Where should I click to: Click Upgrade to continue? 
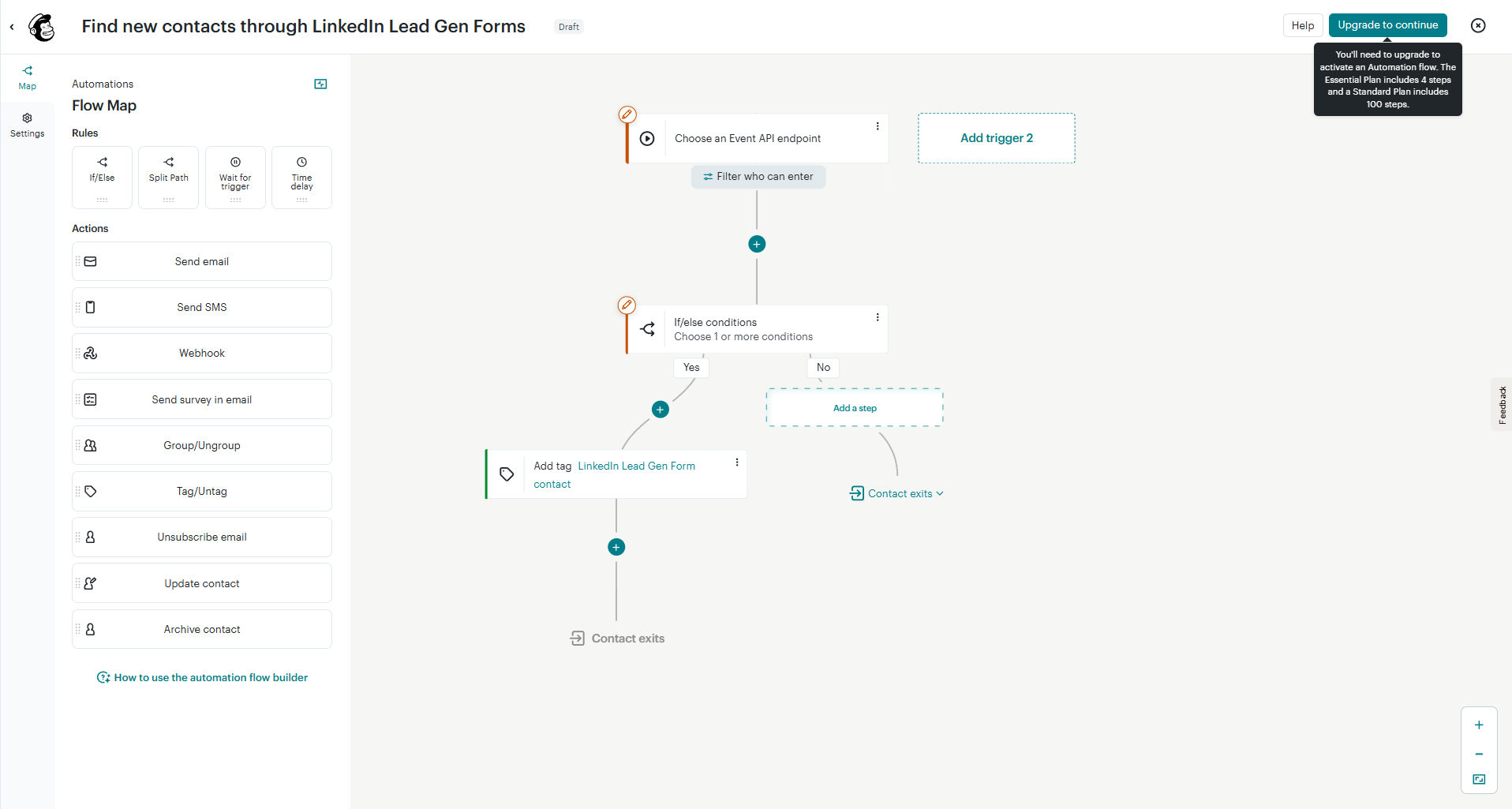(1387, 25)
